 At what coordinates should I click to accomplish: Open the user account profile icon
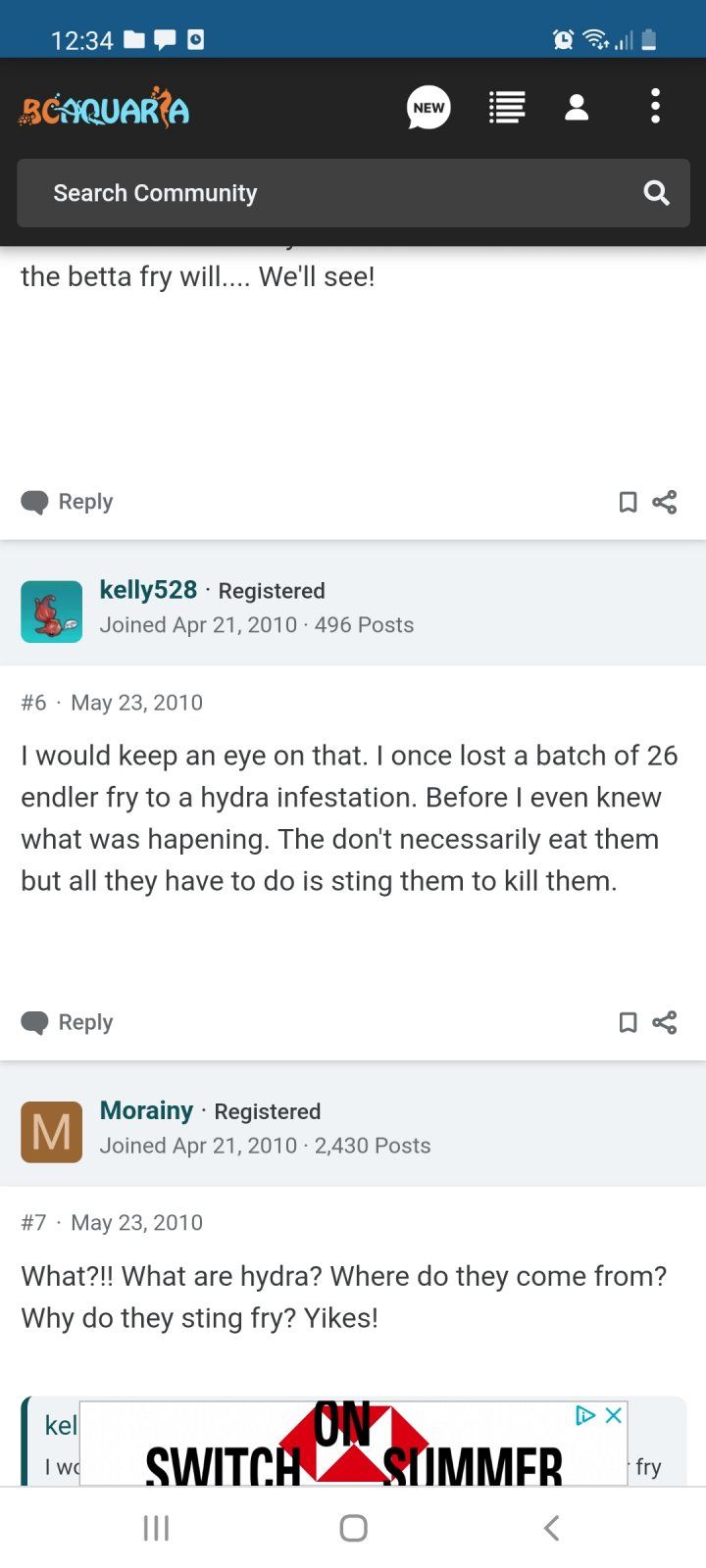tap(577, 108)
